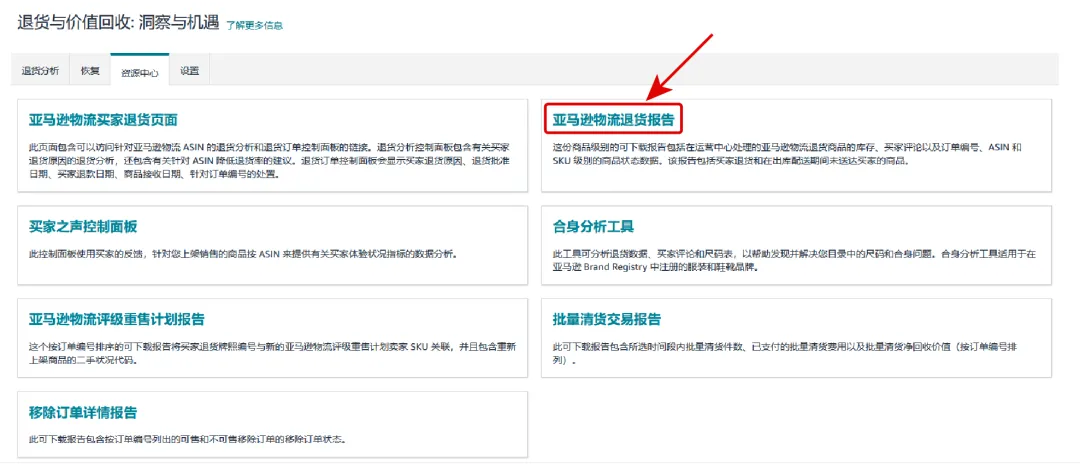Open 移除订单详情报告 link
The width and height of the screenshot is (1080, 472).
[83, 413]
